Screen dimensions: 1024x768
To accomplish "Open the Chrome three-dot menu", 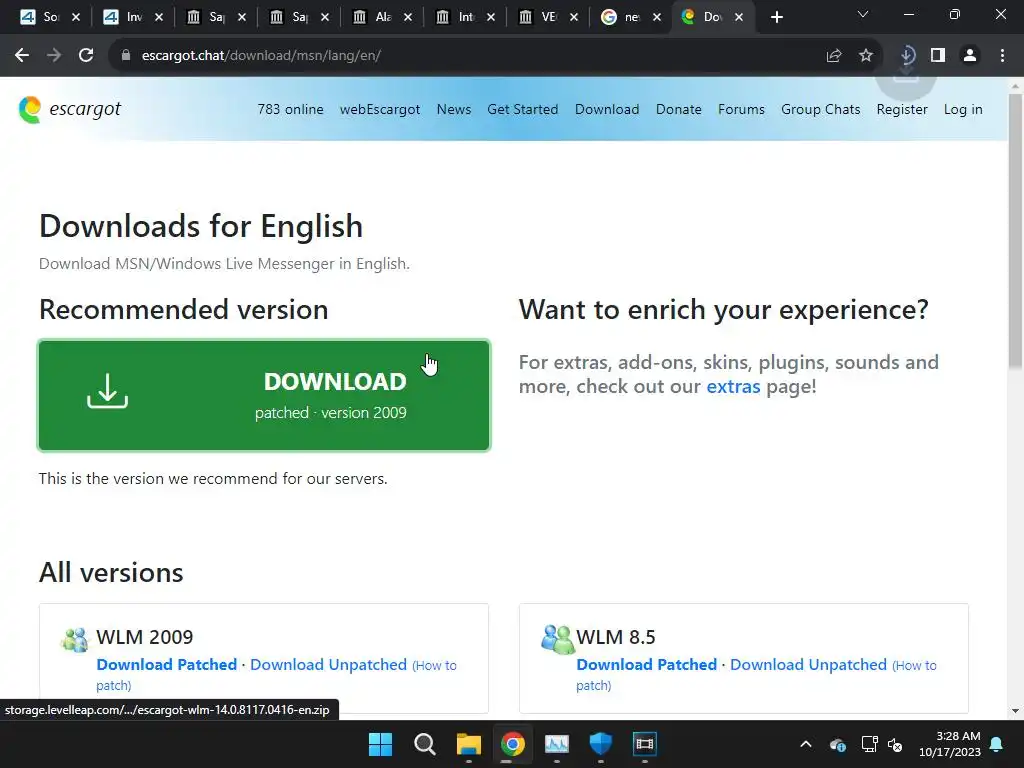I will click(x=1002, y=56).
